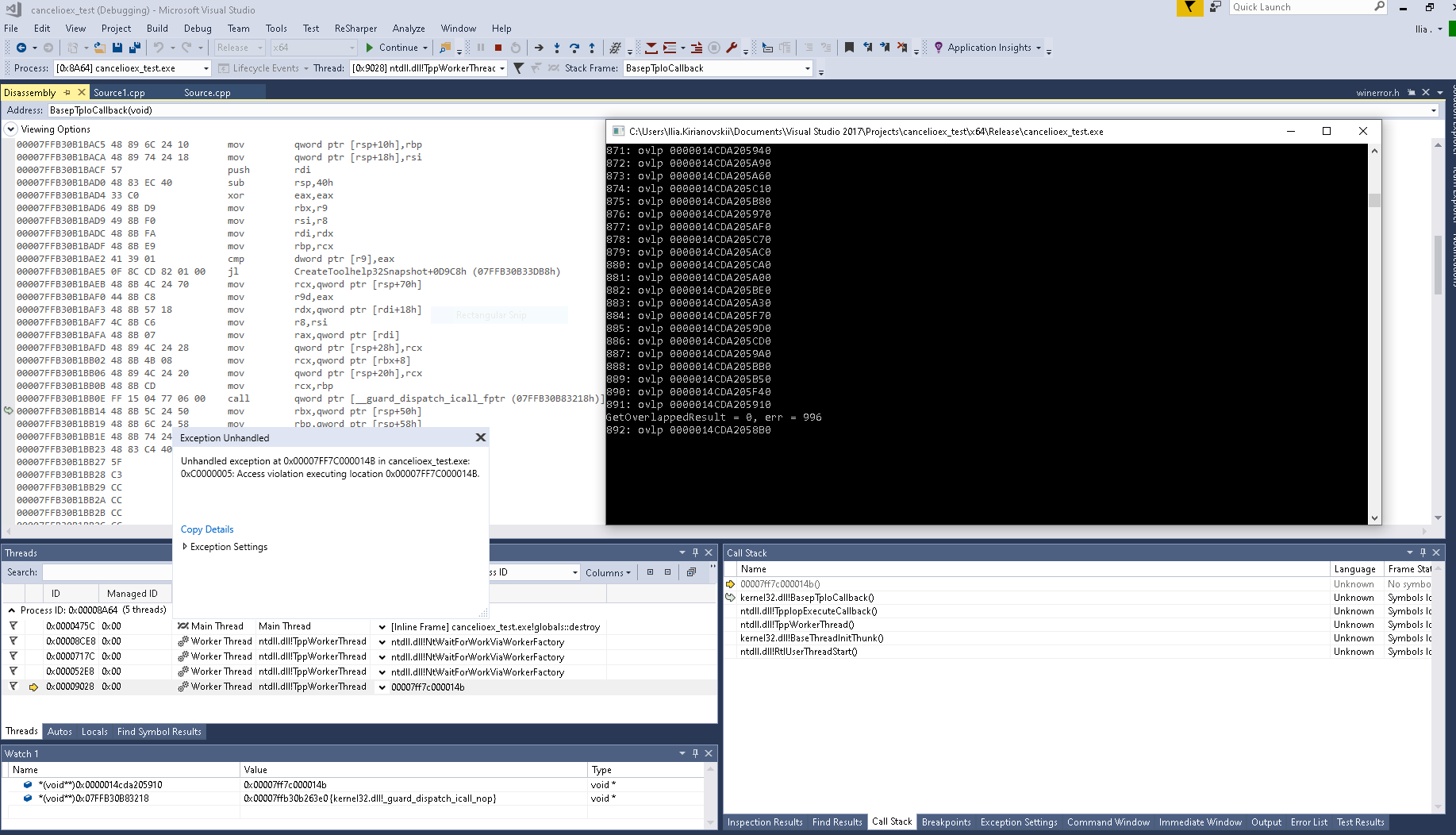Open the Solution Configurations Release dropdown

point(240,48)
